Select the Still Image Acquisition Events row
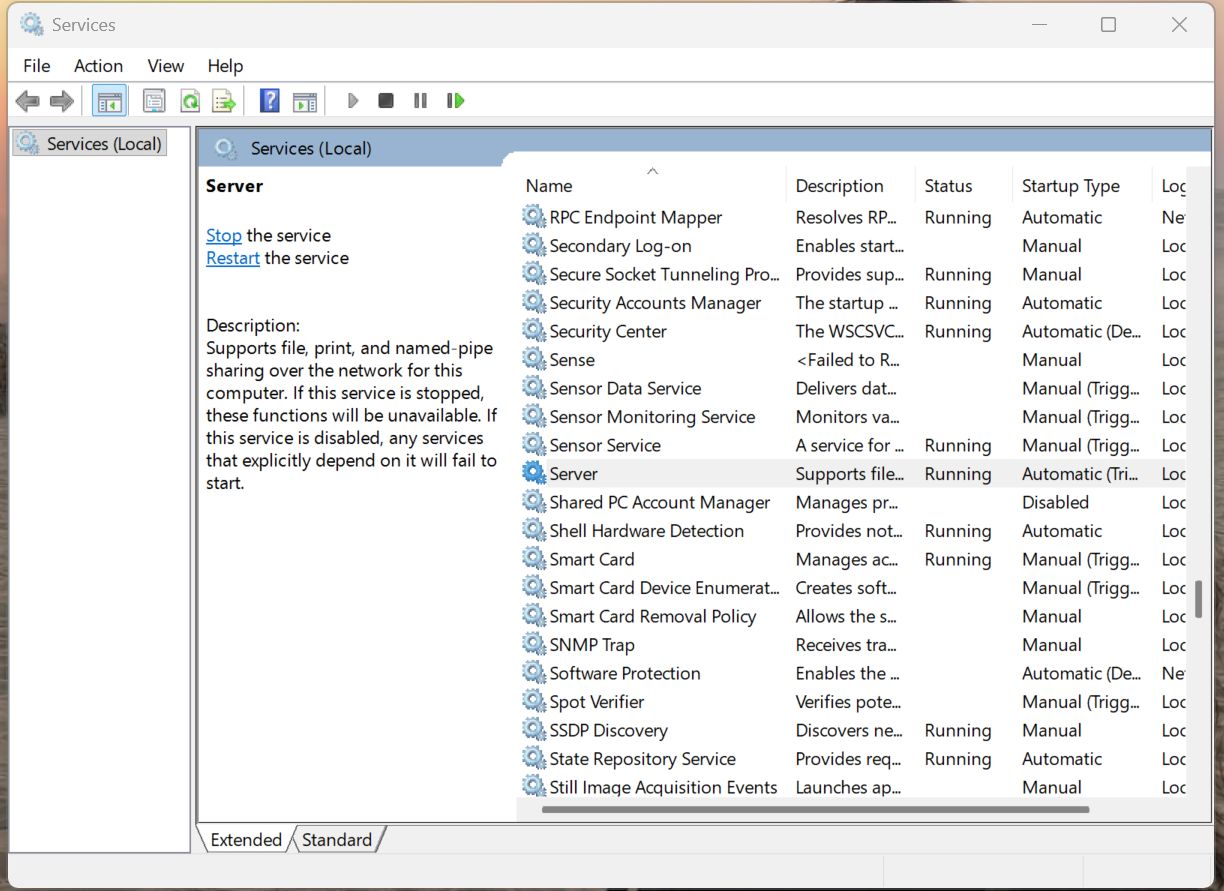This screenshot has height=891, width=1224. point(850,787)
